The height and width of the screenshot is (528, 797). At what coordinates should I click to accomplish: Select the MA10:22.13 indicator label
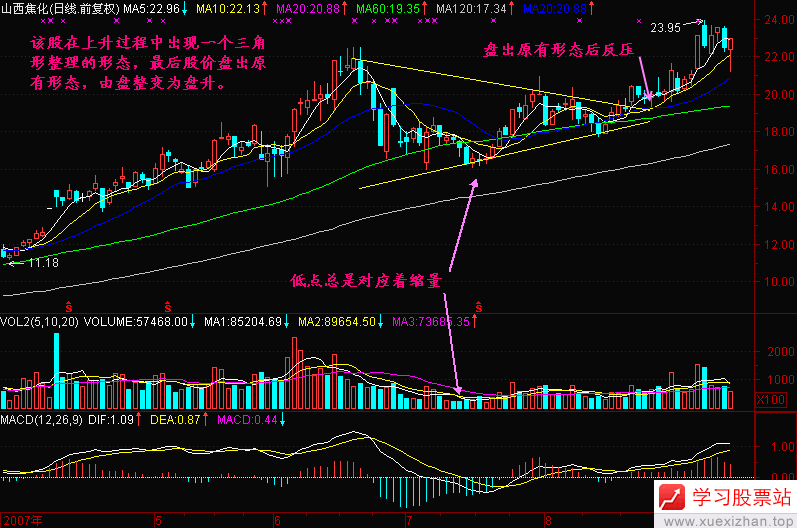click(x=228, y=8)
